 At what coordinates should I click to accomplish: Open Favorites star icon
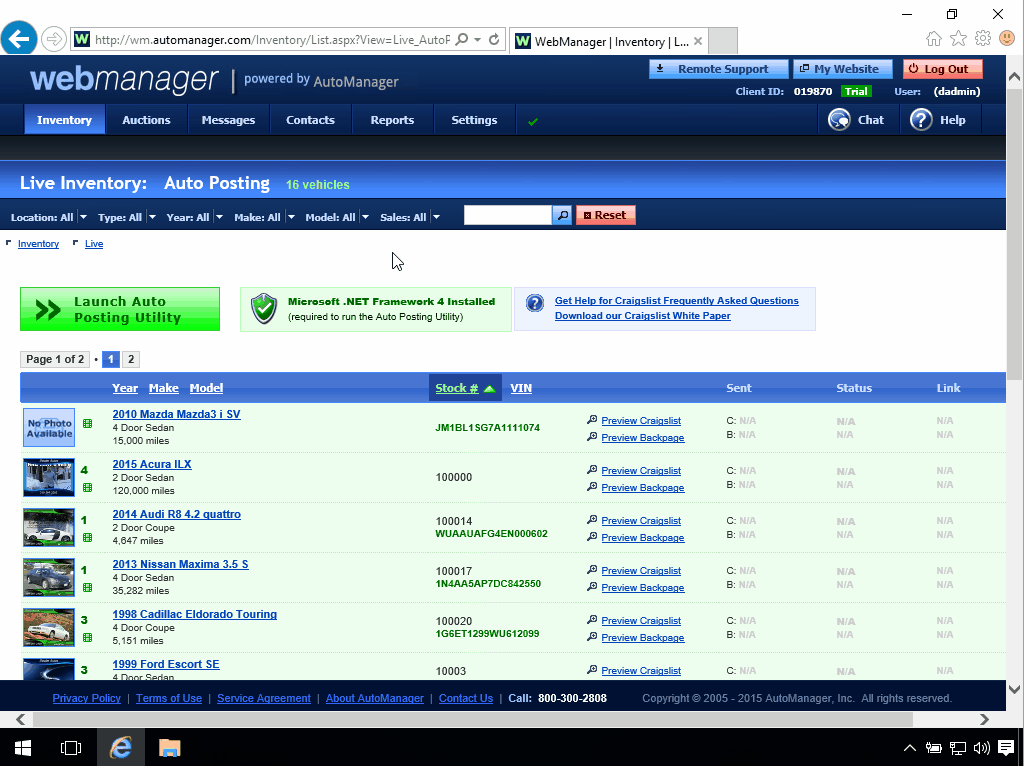pyautogui.click(x=958, y=39)
